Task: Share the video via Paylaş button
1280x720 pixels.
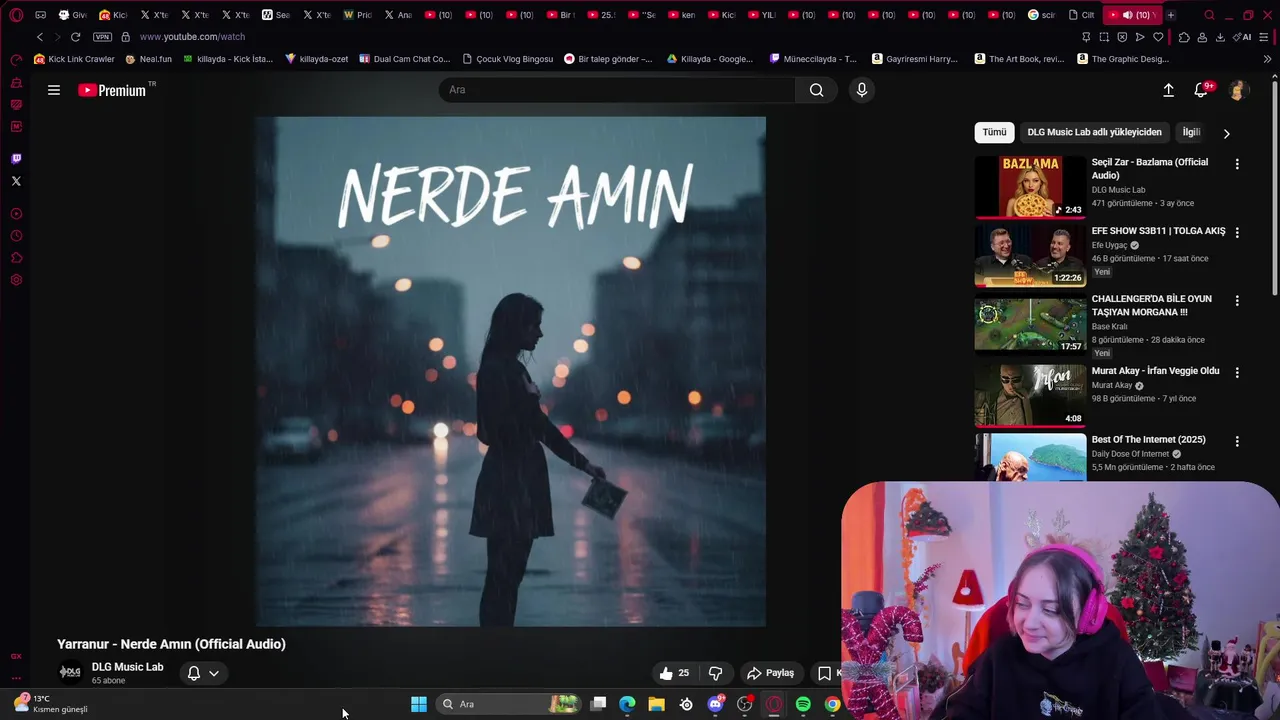Action: [770, 673]
